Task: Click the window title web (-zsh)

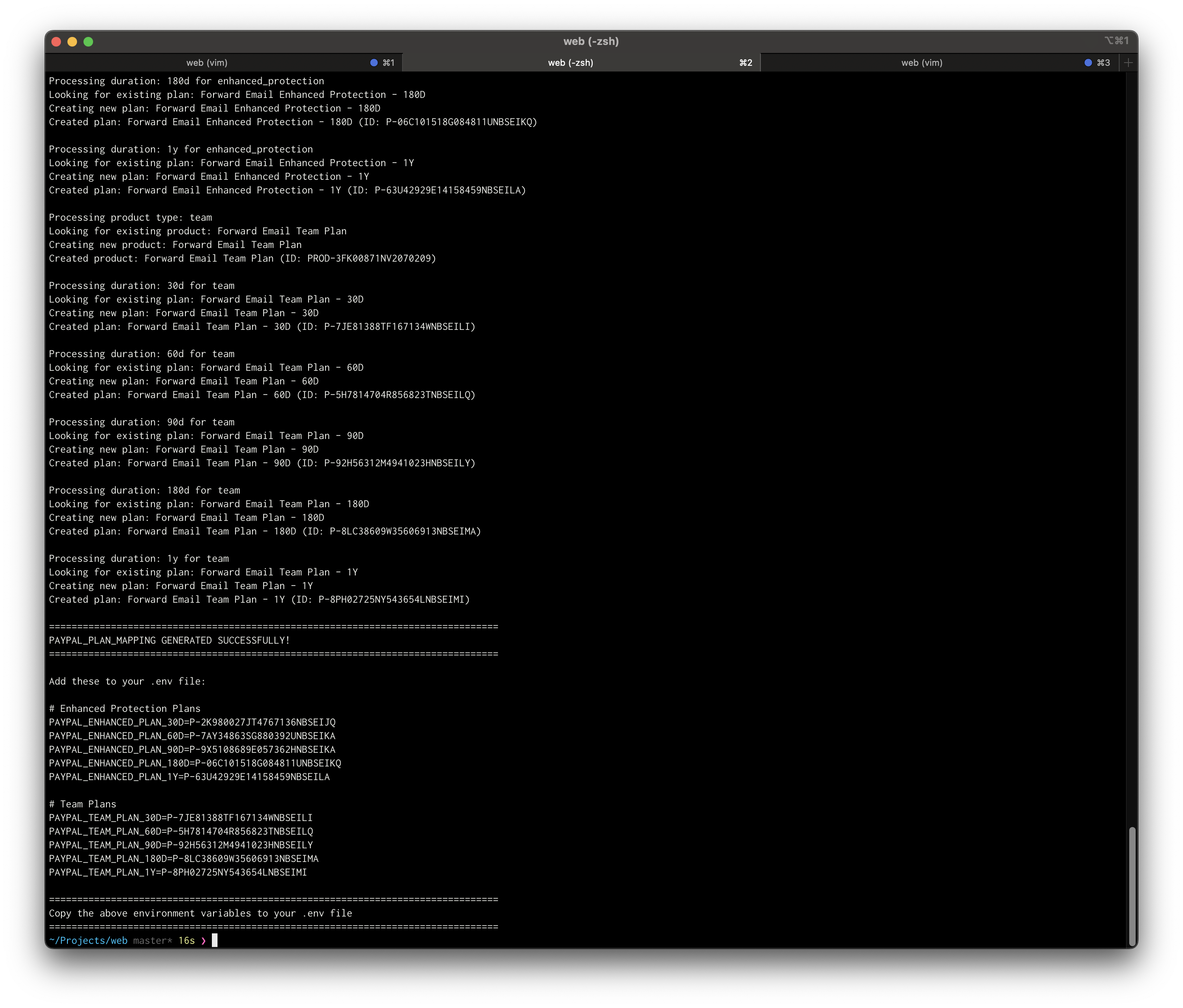Action: click(591, 42)
